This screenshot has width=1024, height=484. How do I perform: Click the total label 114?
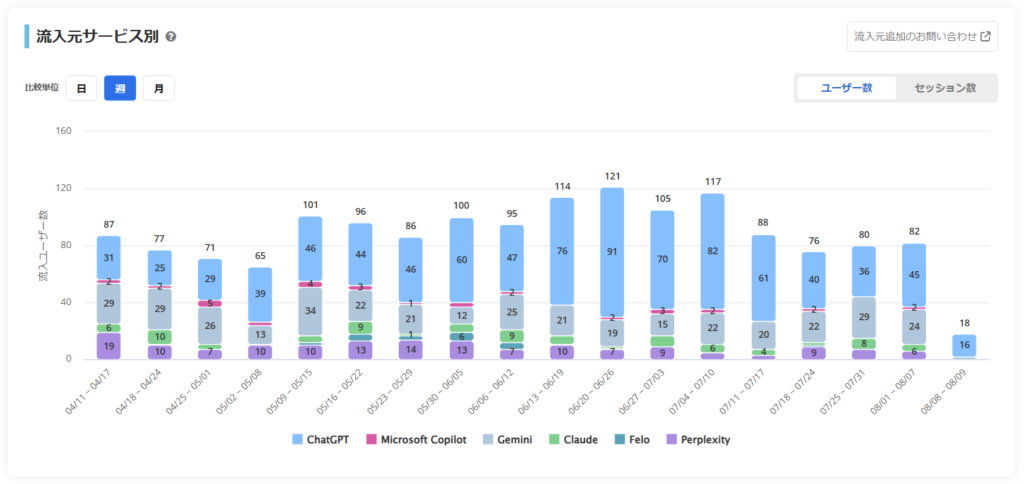click(562, 186)
